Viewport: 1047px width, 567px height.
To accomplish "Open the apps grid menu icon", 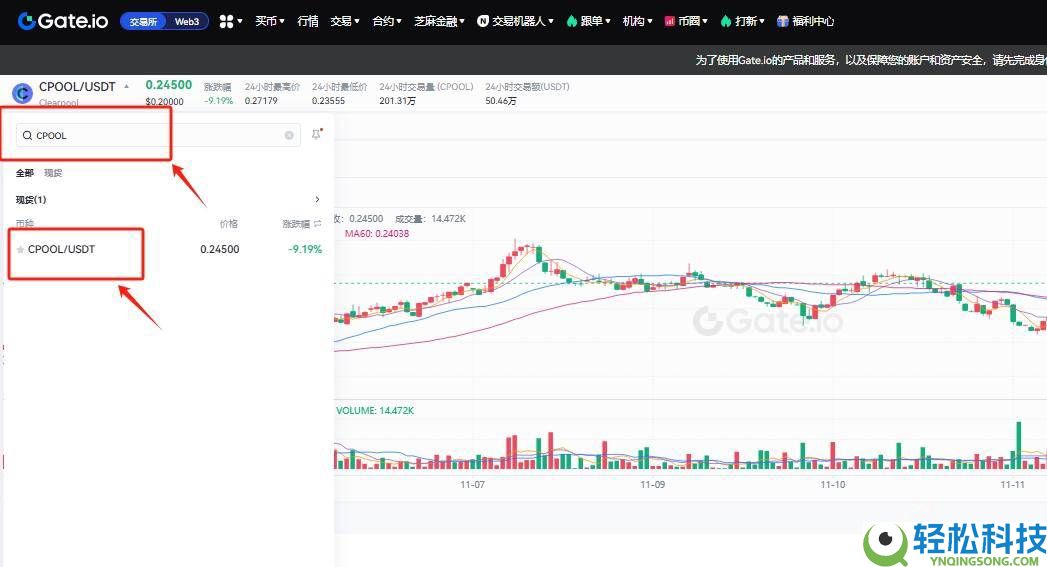I will [x=227, y=21].
